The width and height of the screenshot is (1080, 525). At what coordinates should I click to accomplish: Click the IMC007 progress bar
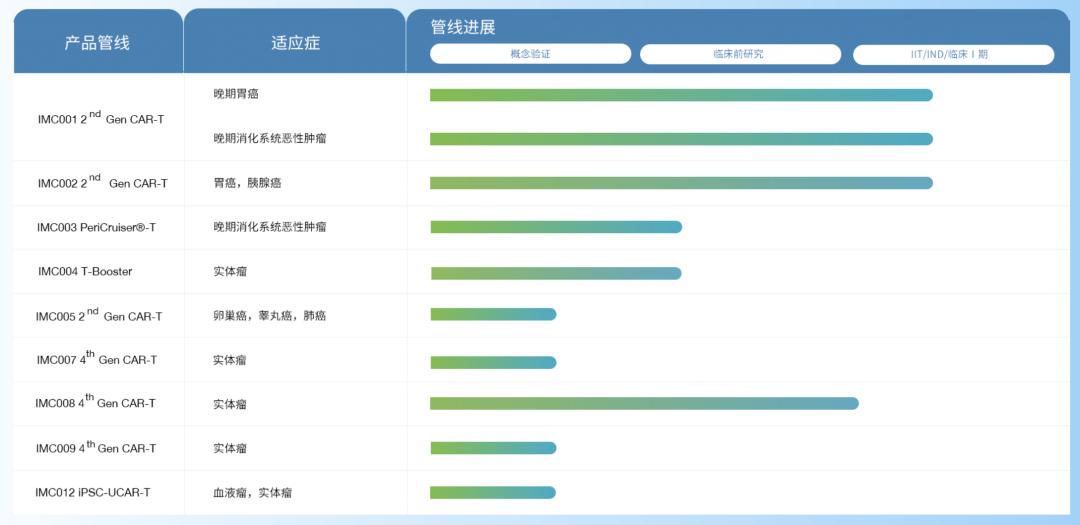(493, 362)
